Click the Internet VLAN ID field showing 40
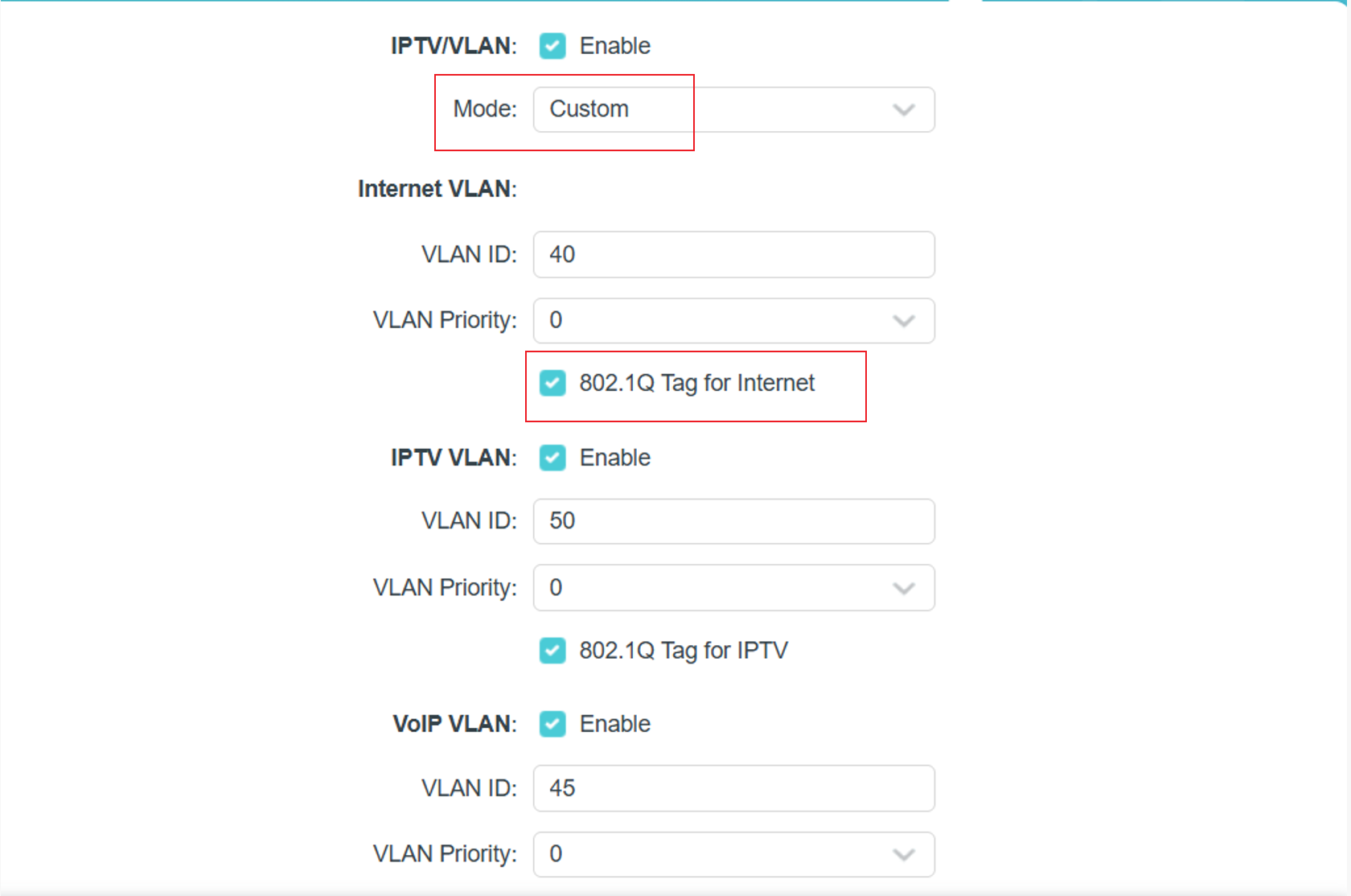Viewport: 1351px width, 896px height. coord(733,254)
